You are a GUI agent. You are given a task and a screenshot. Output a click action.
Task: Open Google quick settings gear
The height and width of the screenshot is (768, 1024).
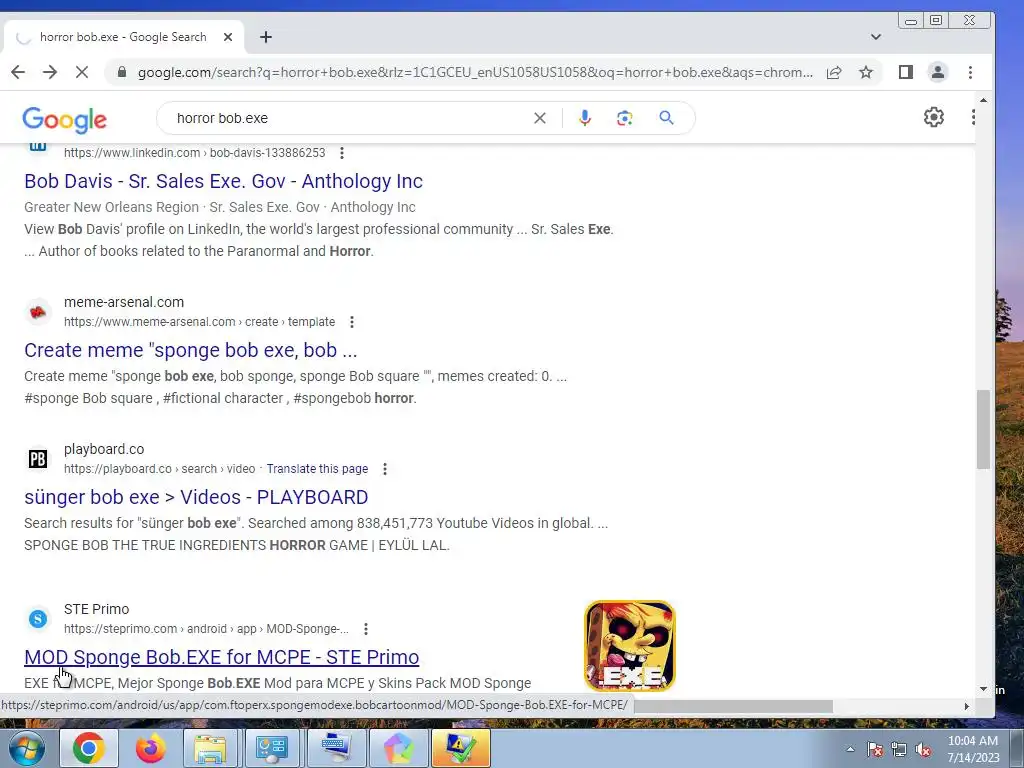tap(934, 117)
